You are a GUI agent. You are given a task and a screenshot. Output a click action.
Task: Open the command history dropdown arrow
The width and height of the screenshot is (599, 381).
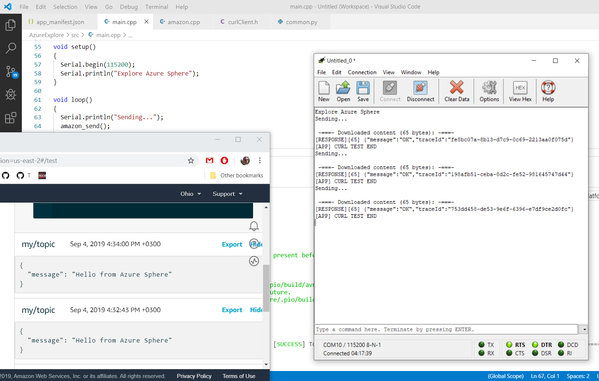(584, 329)
